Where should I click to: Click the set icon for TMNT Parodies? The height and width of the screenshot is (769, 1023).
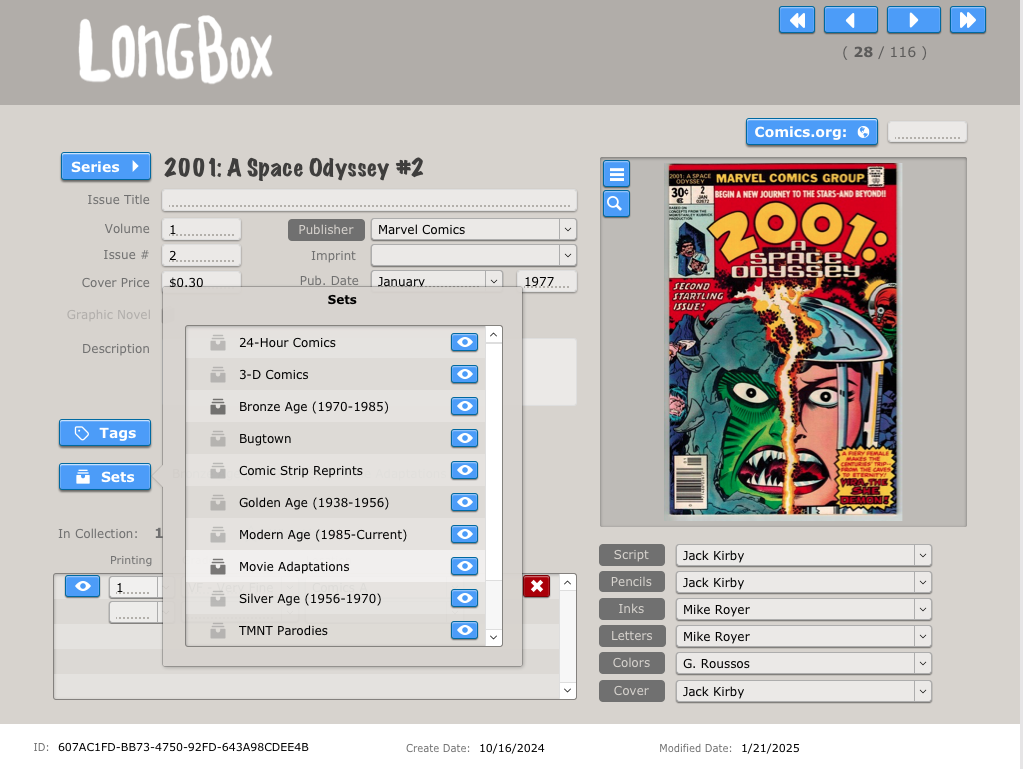(218, 631)
